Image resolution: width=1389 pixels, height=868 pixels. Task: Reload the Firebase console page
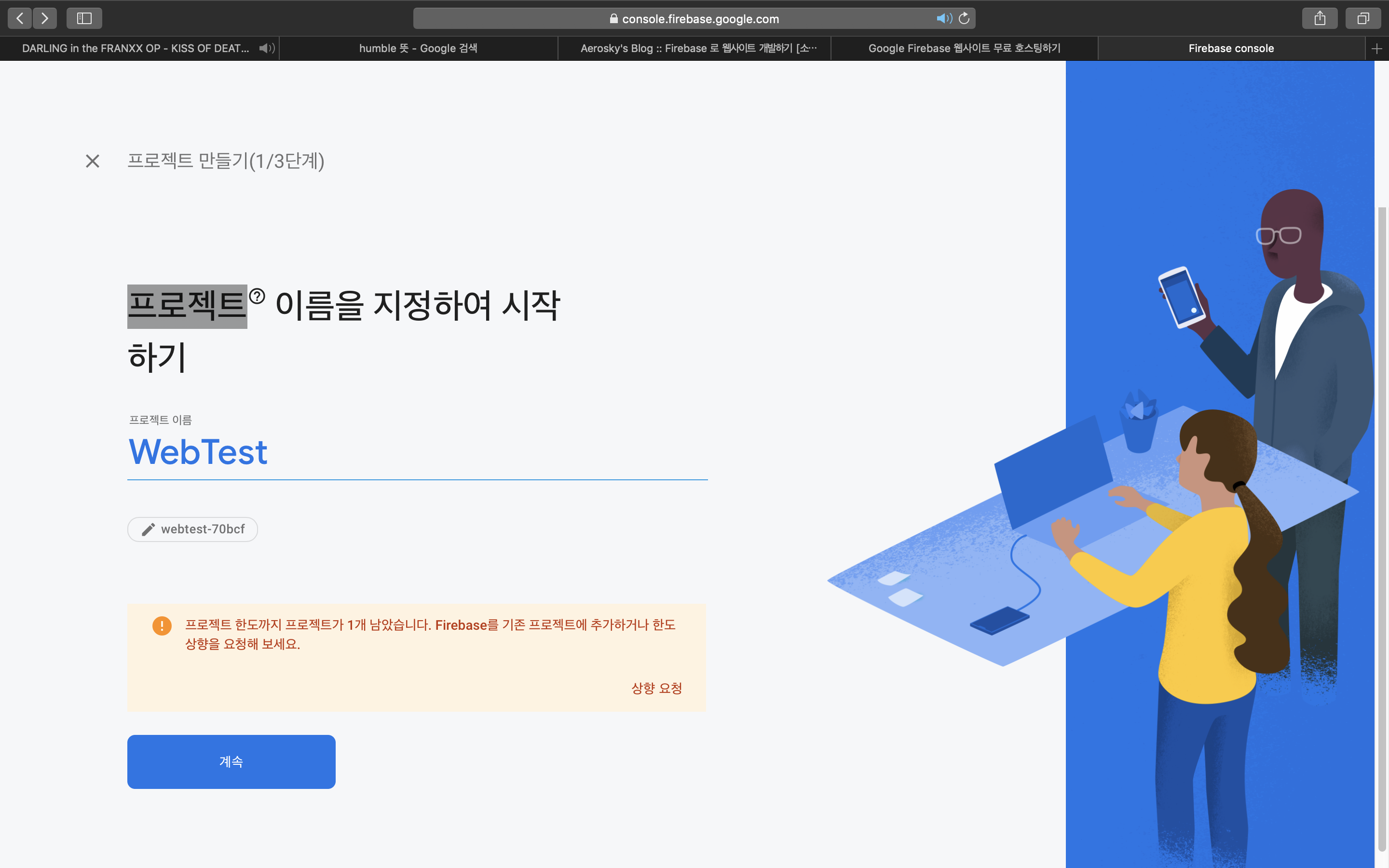[x=964, y=18]
